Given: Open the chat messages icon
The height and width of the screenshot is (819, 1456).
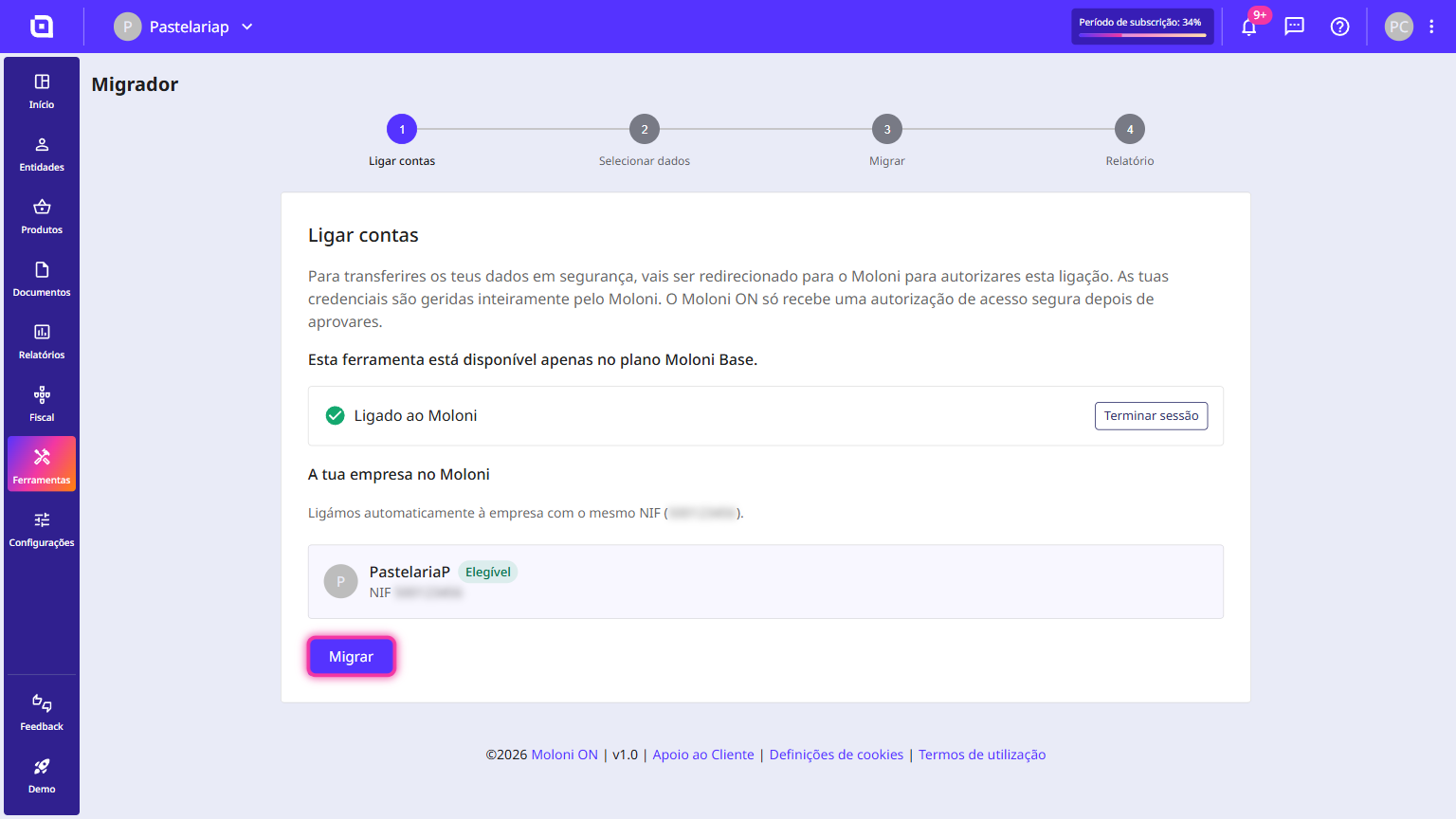Looking at the screenshot, I should click(1295, 27).
